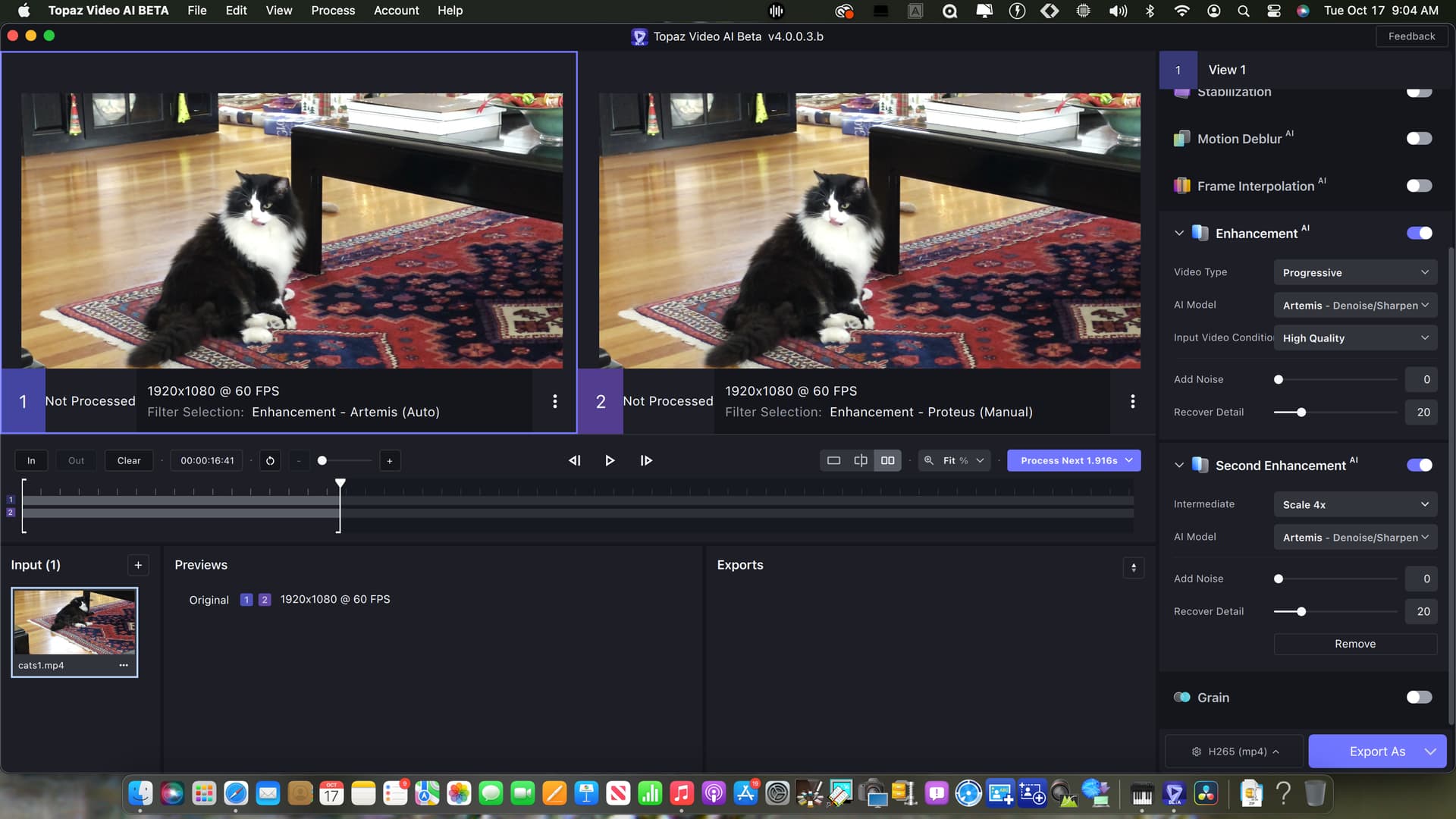Remove the Second Enhancement filter
Screen dimensions: 1456x819
click(1355, 644)
